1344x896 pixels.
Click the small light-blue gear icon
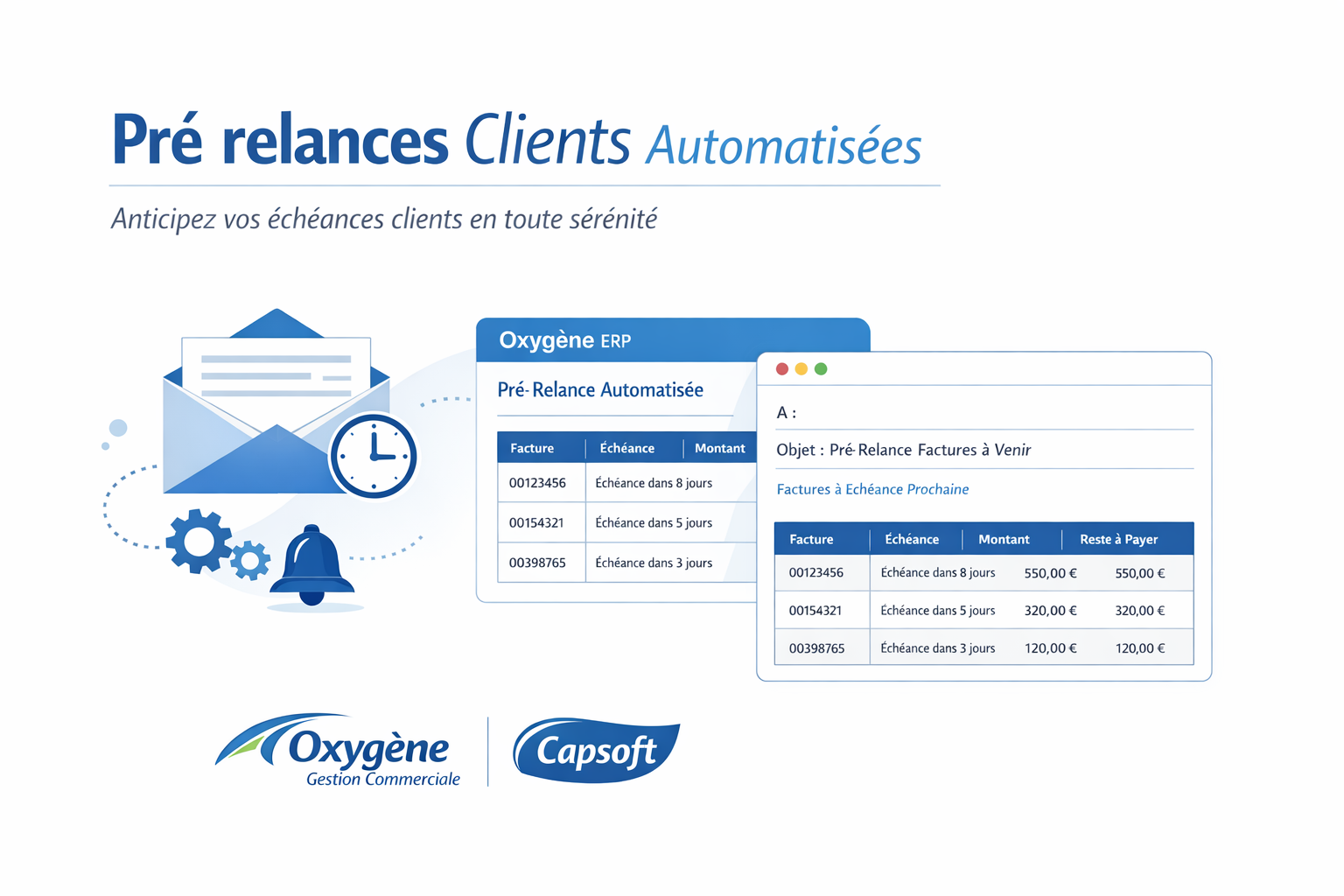click(250, 560)
